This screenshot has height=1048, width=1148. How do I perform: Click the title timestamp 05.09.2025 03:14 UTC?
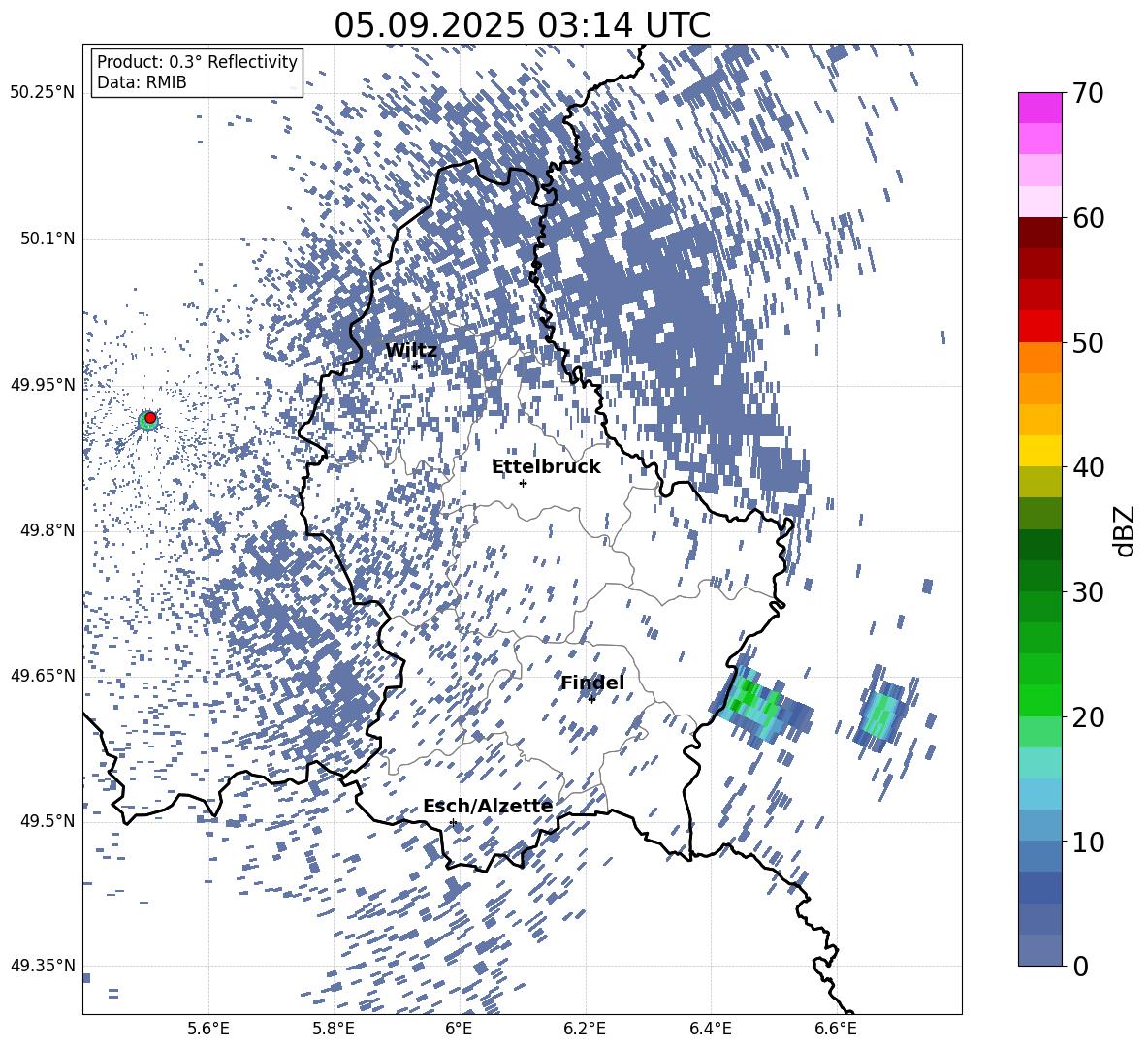pyautogui.click(x=522, y=25)
